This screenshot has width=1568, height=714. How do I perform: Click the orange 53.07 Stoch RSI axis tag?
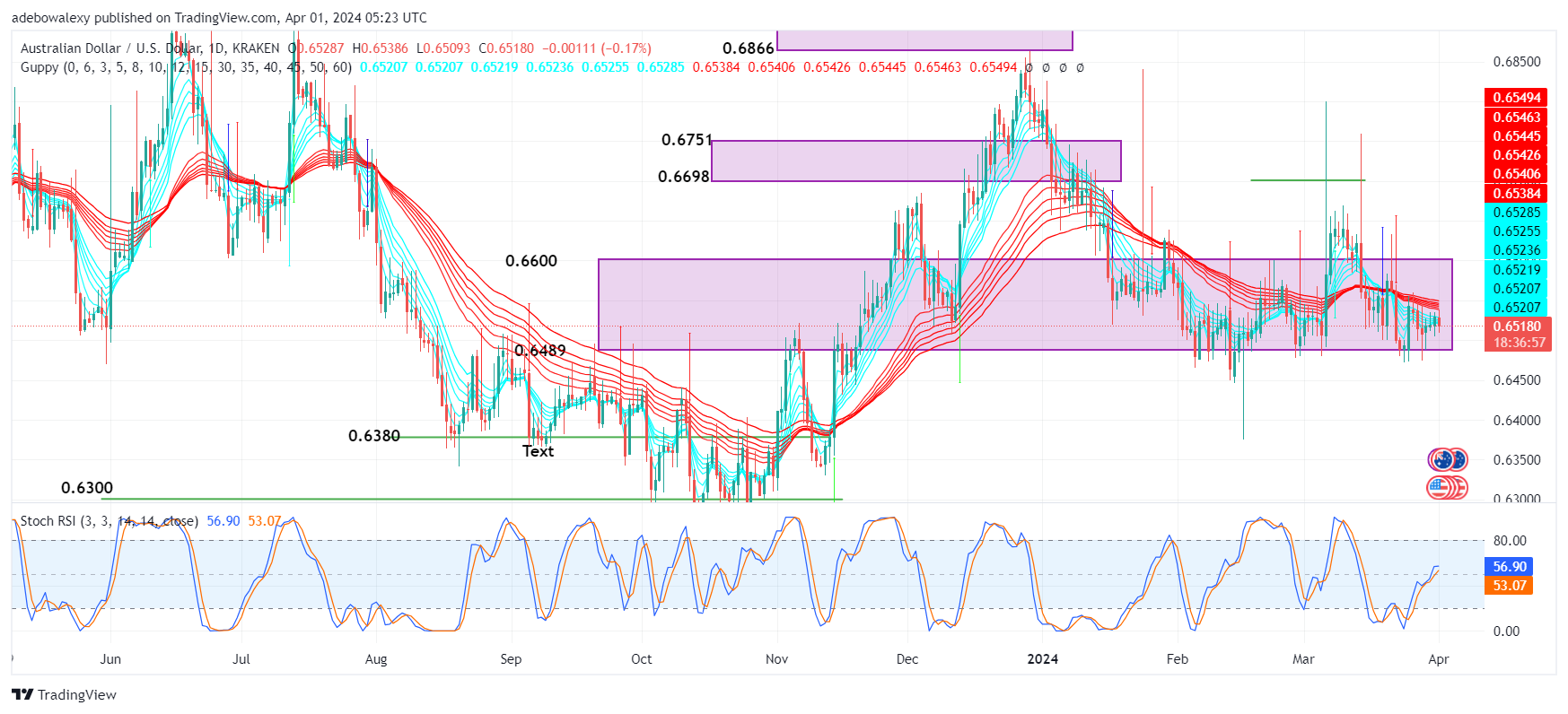point(1509,586)
